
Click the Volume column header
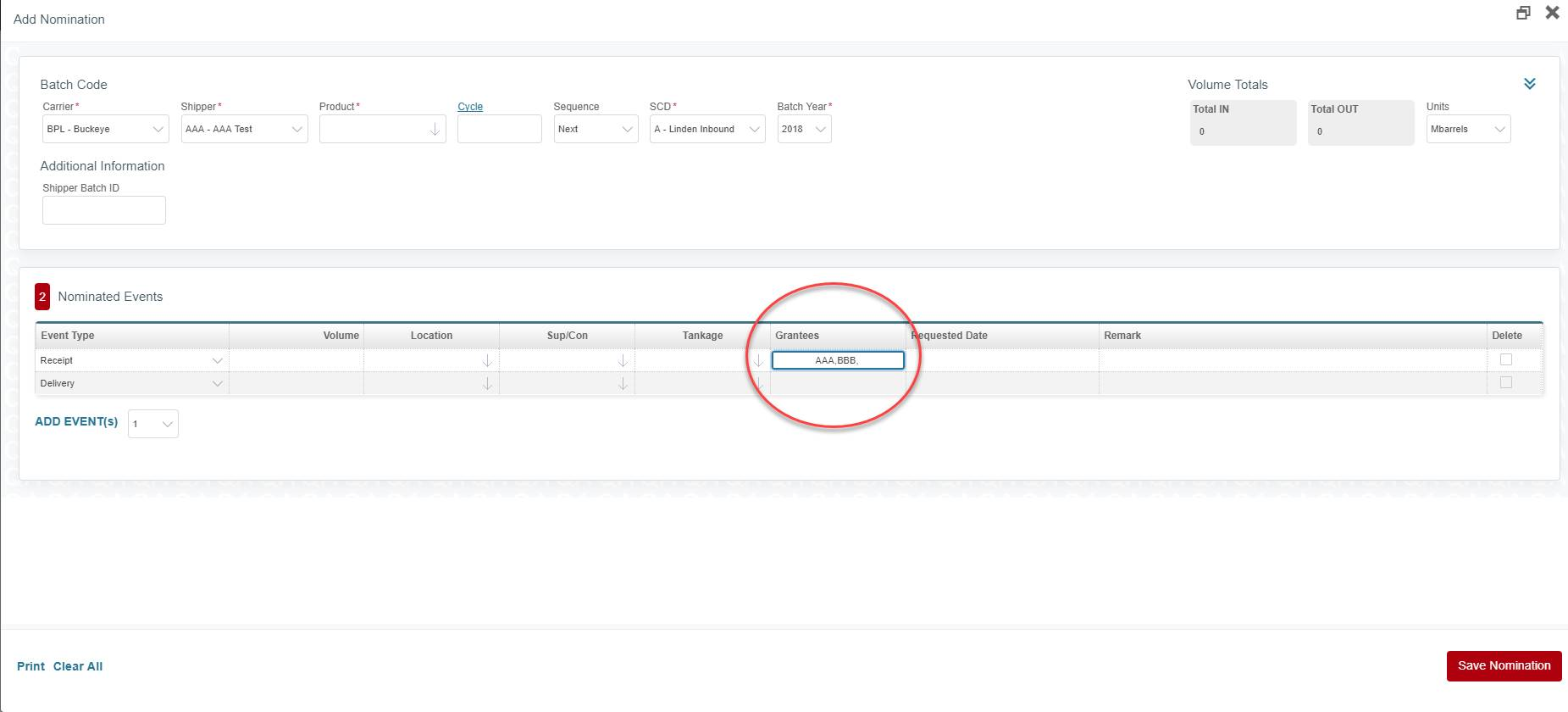pyautogui.click(x=341, y=336)
